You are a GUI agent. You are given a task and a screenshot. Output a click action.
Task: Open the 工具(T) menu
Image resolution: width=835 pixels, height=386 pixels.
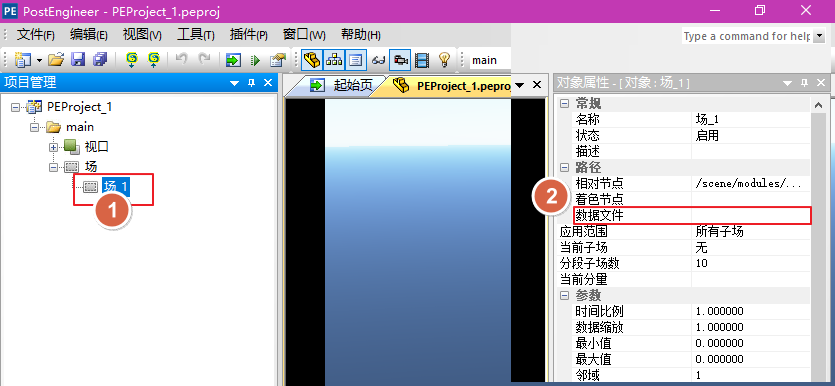click(x=195, y=35)
